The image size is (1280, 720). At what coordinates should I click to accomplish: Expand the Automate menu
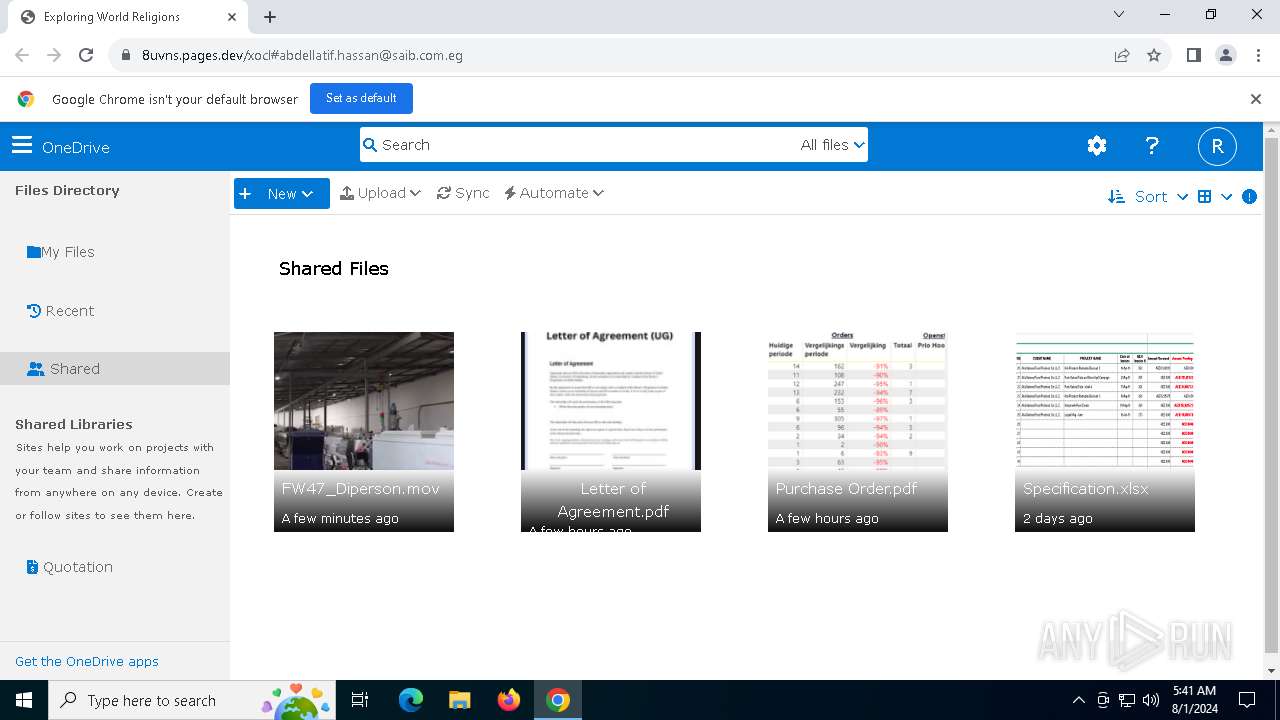click(x=554, y=193)
